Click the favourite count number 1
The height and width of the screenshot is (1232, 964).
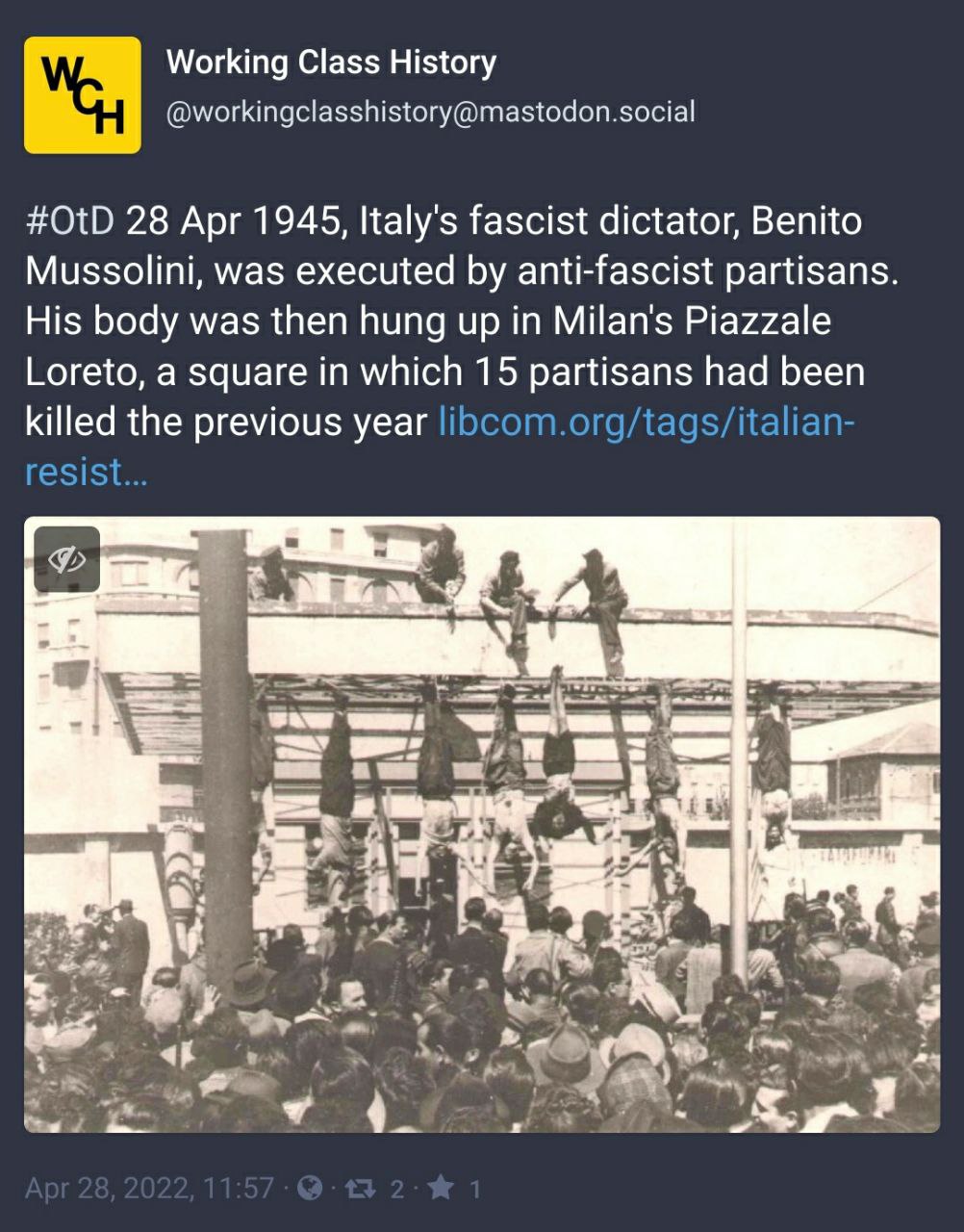(x=473, y=1190)
